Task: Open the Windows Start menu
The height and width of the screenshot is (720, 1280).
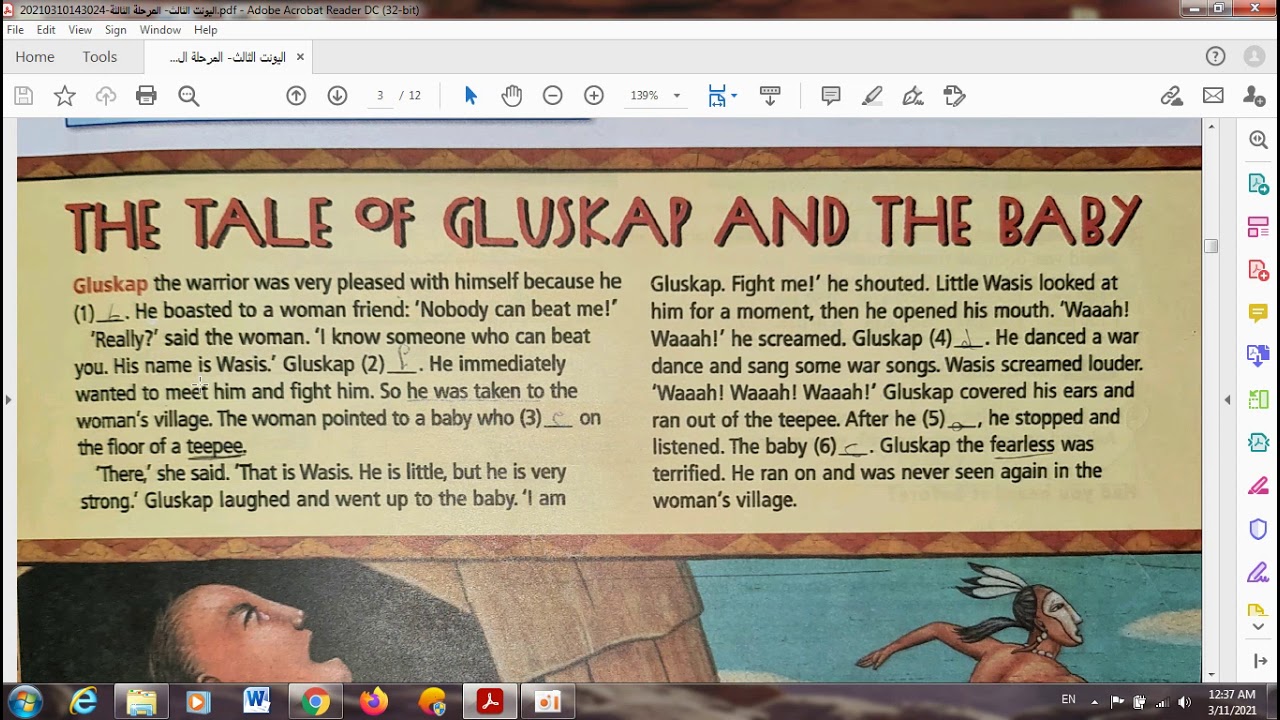Action: pos(24,701)
